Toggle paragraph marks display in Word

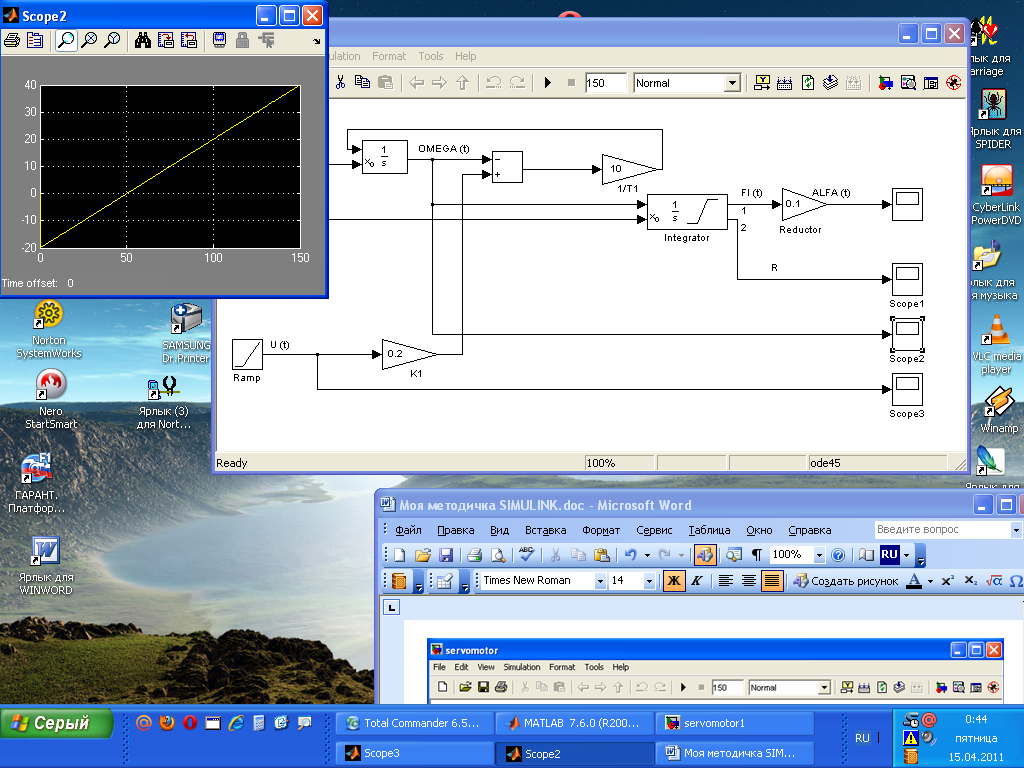click(x=756, y=555)
